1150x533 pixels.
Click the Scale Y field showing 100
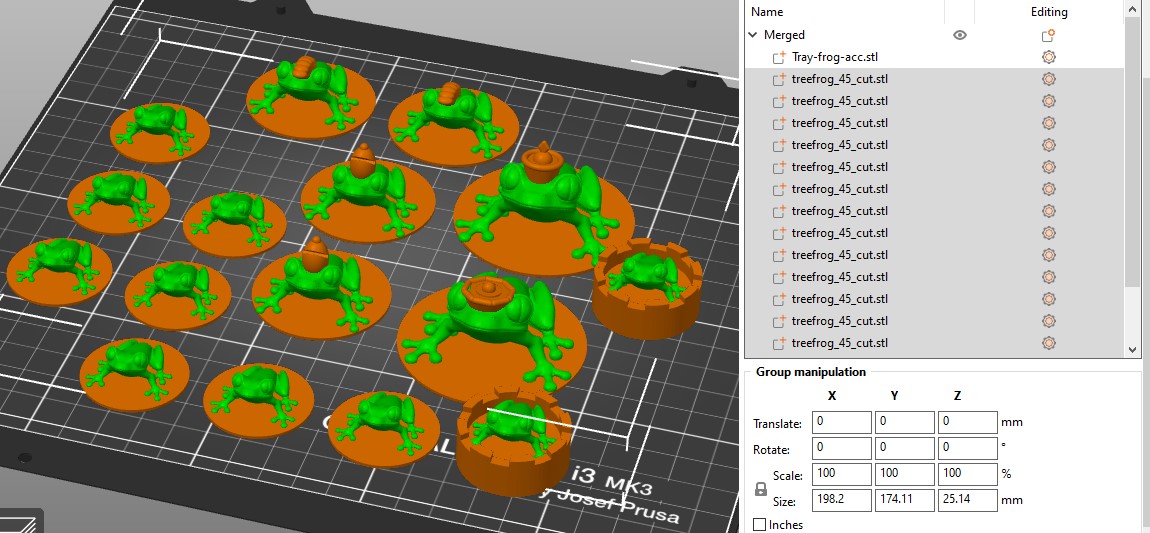coord(904,474)
